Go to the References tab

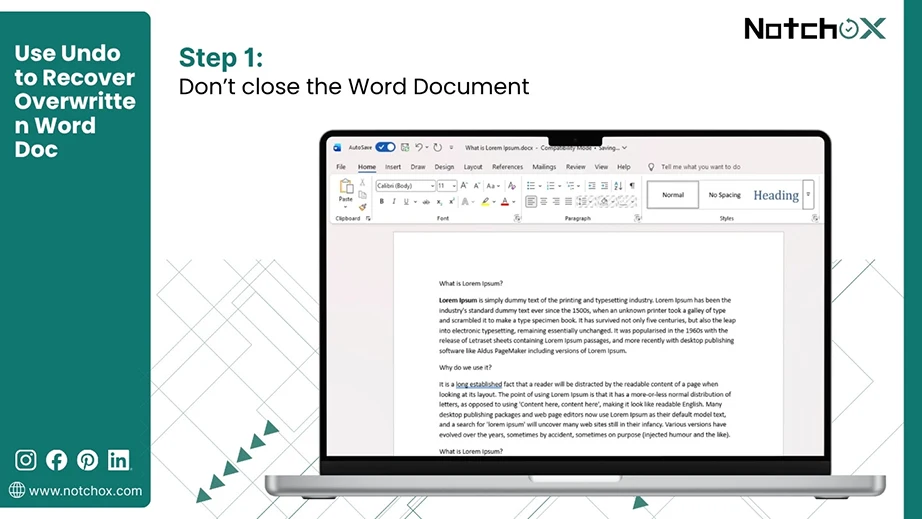pyautogui.click(x=507, y=167)
